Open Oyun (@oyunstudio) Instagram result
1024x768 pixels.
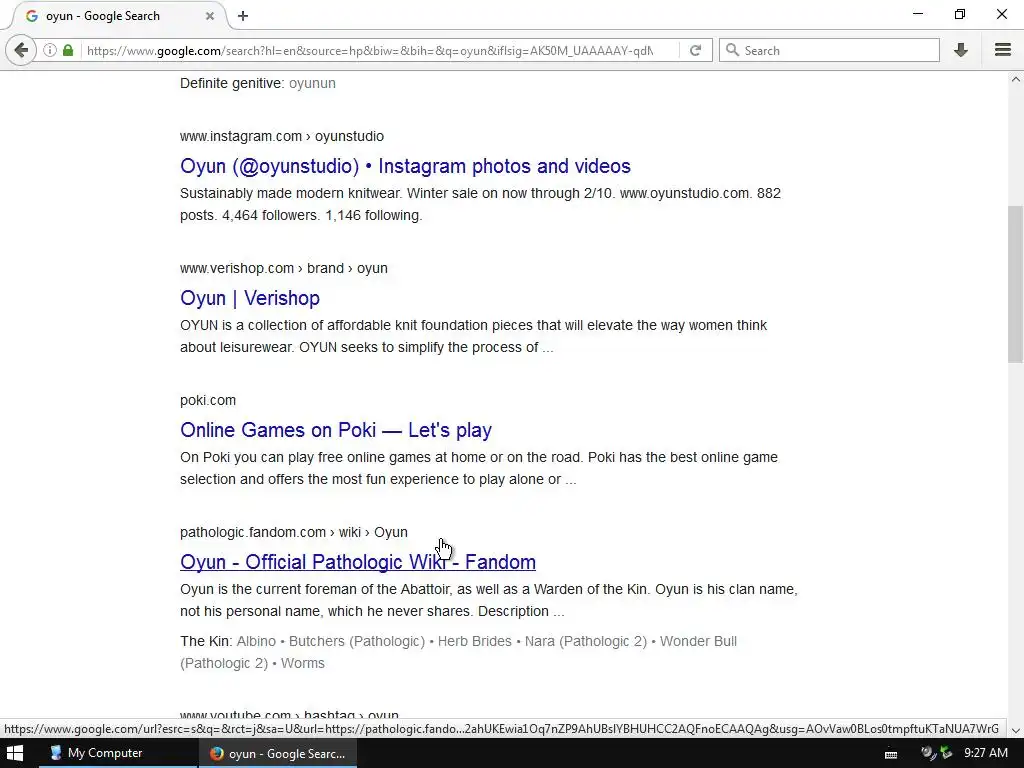pos(405,166)
